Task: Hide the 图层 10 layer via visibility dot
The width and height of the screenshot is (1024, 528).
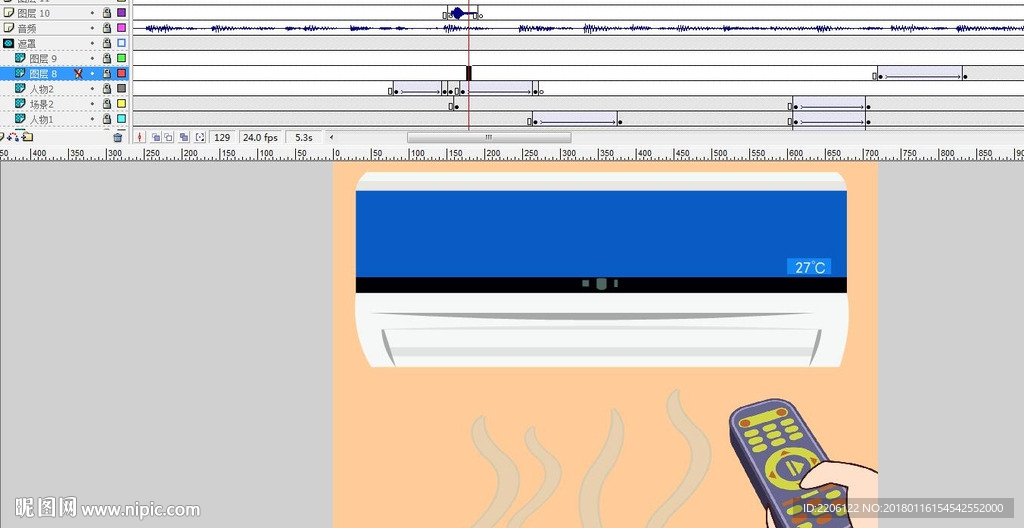Action: (x=92, y=13)
